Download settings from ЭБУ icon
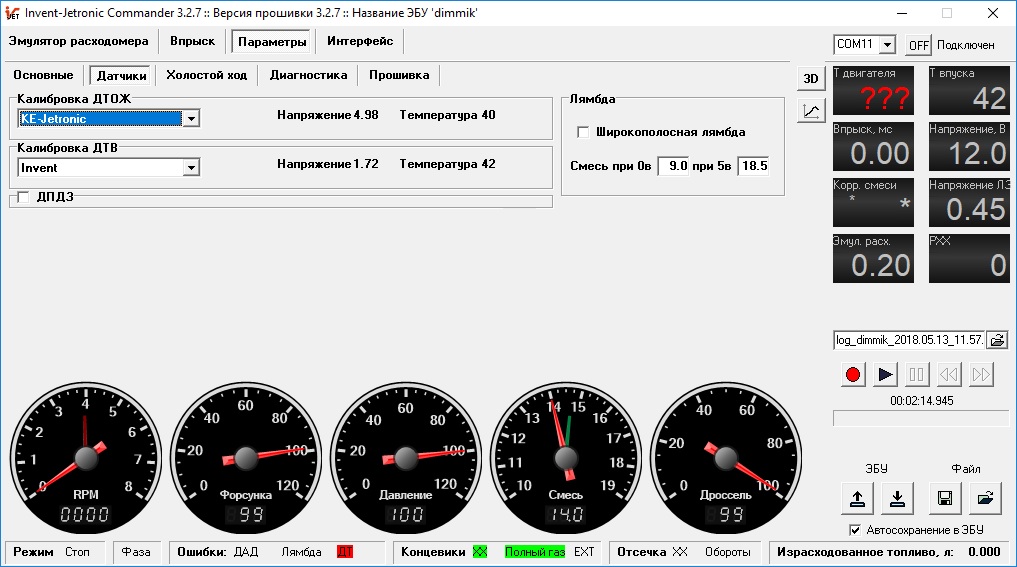Screen dimensions: 1017x567 click(x=898, y=498)
